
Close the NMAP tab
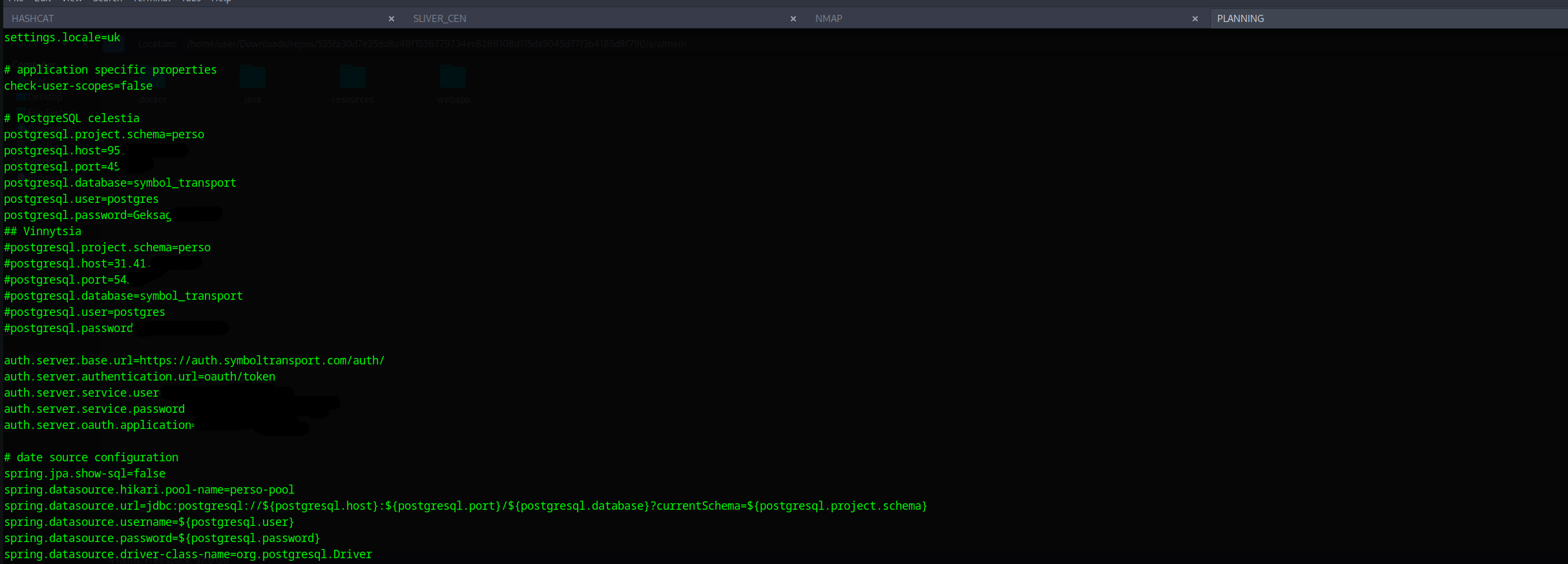tap(1195, 19)
